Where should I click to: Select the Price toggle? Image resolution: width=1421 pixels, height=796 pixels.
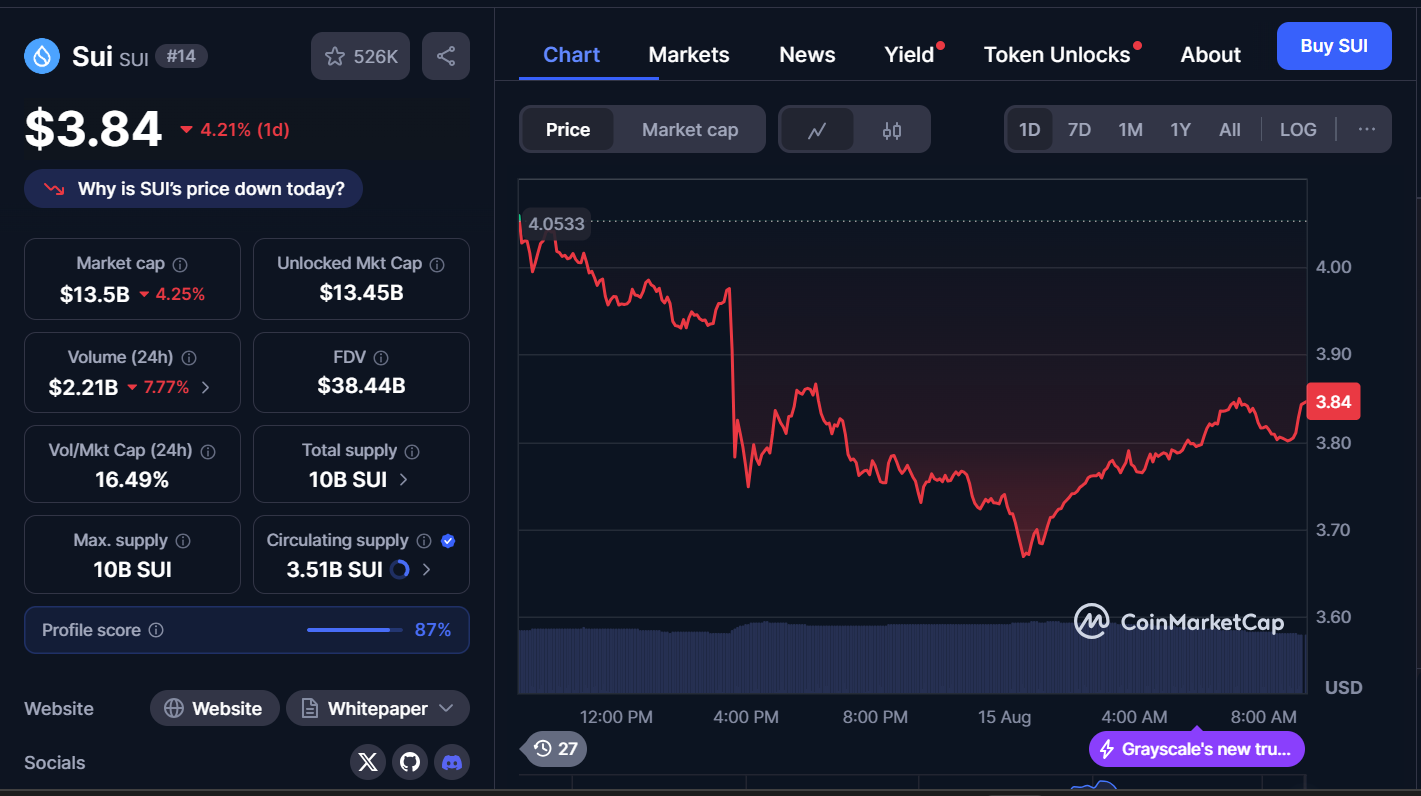point(568,130)
